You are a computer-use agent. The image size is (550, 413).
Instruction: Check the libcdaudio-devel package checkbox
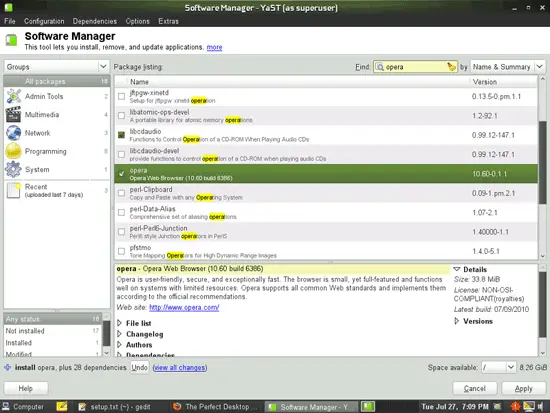pyautogui.click(x=121, y=154)
